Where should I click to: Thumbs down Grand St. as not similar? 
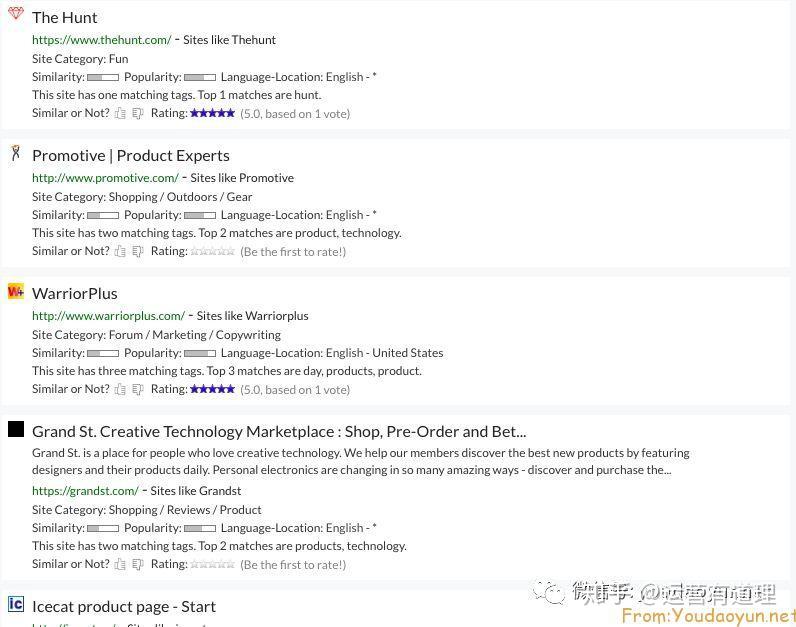138,564
